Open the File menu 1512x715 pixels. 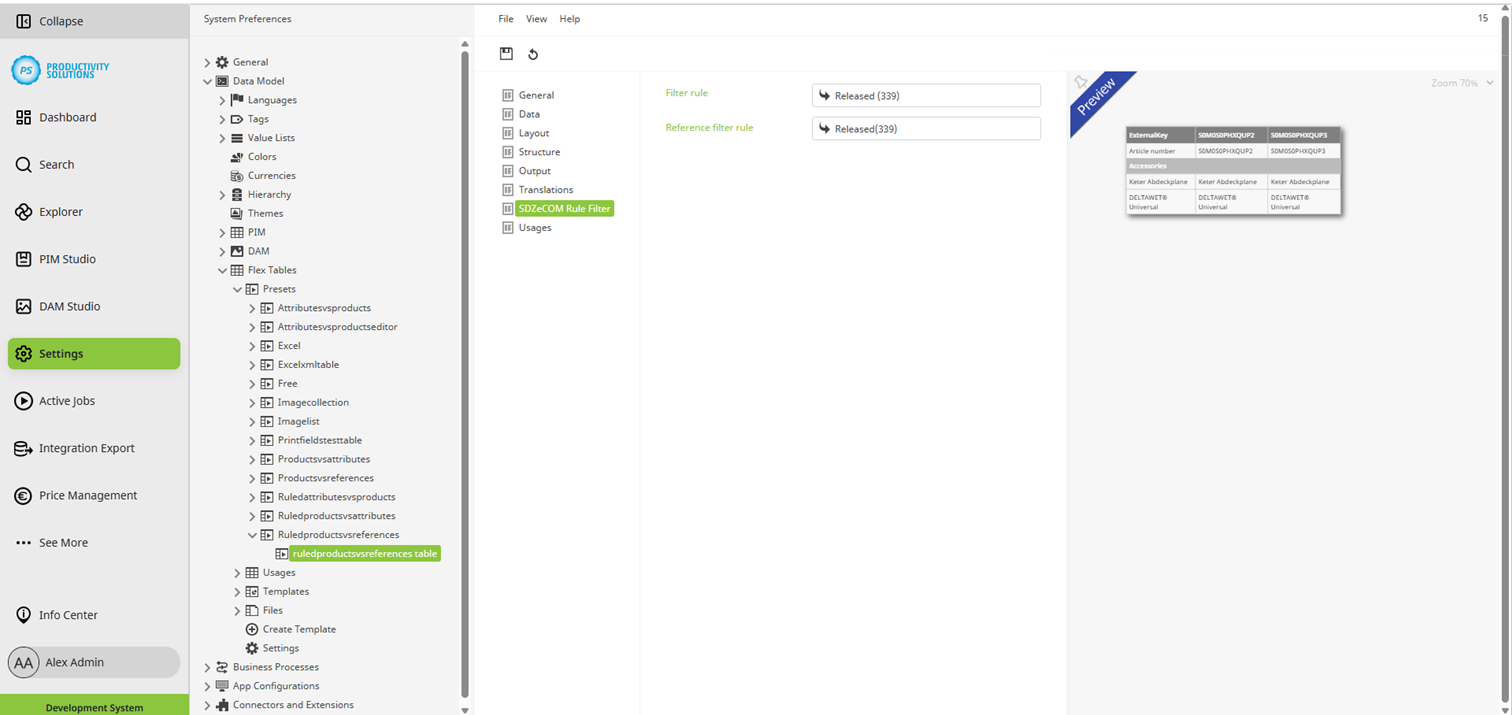coord(506,19)
